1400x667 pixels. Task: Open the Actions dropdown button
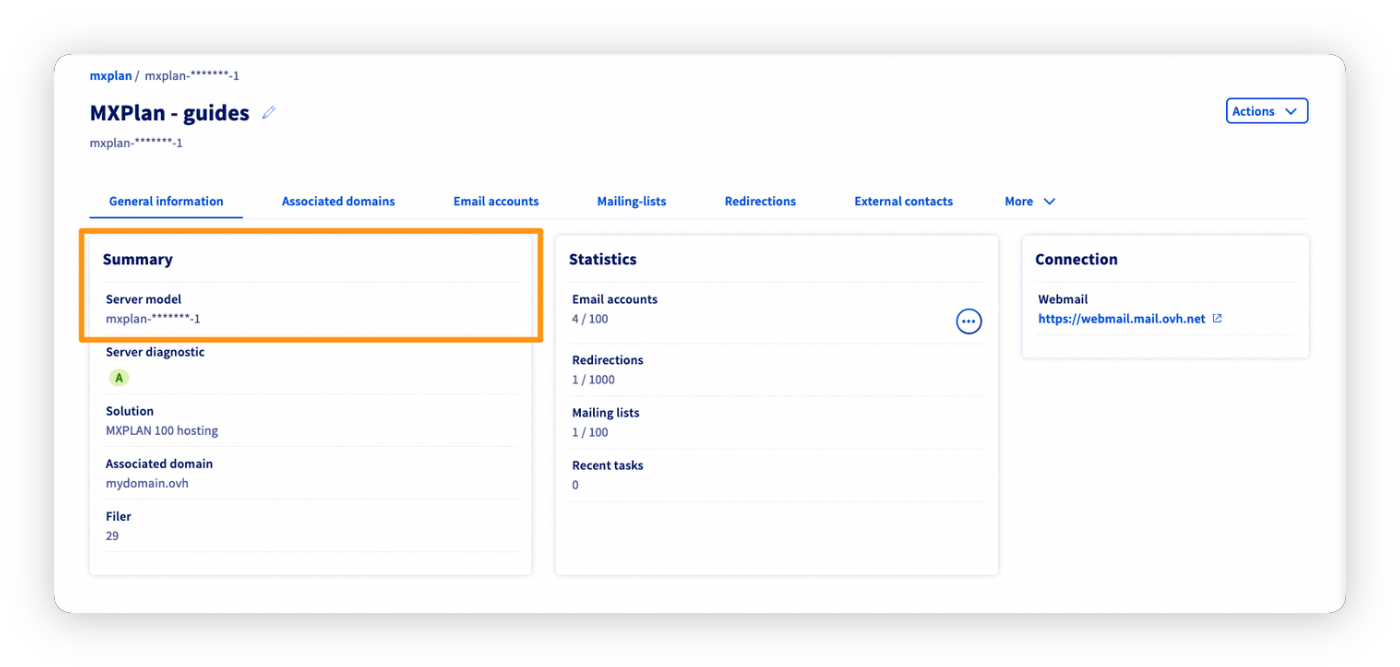pyautogui.click(x=1266, y=111)
